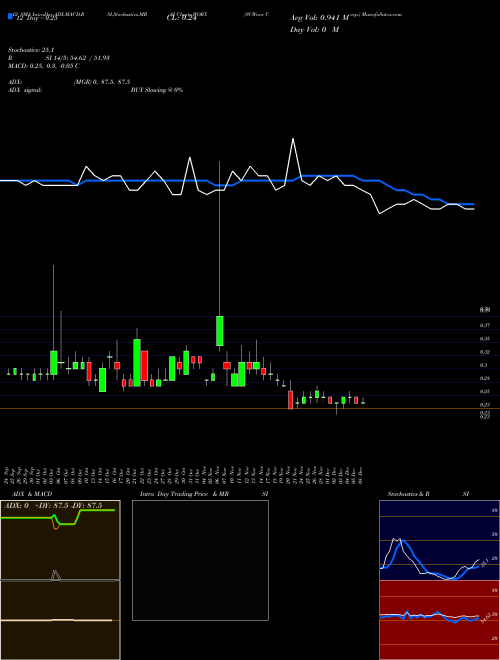Click the tallest green candlestick body
This screenshot has width=500, height=660.
pyautogui.click(x=137, y=363)
